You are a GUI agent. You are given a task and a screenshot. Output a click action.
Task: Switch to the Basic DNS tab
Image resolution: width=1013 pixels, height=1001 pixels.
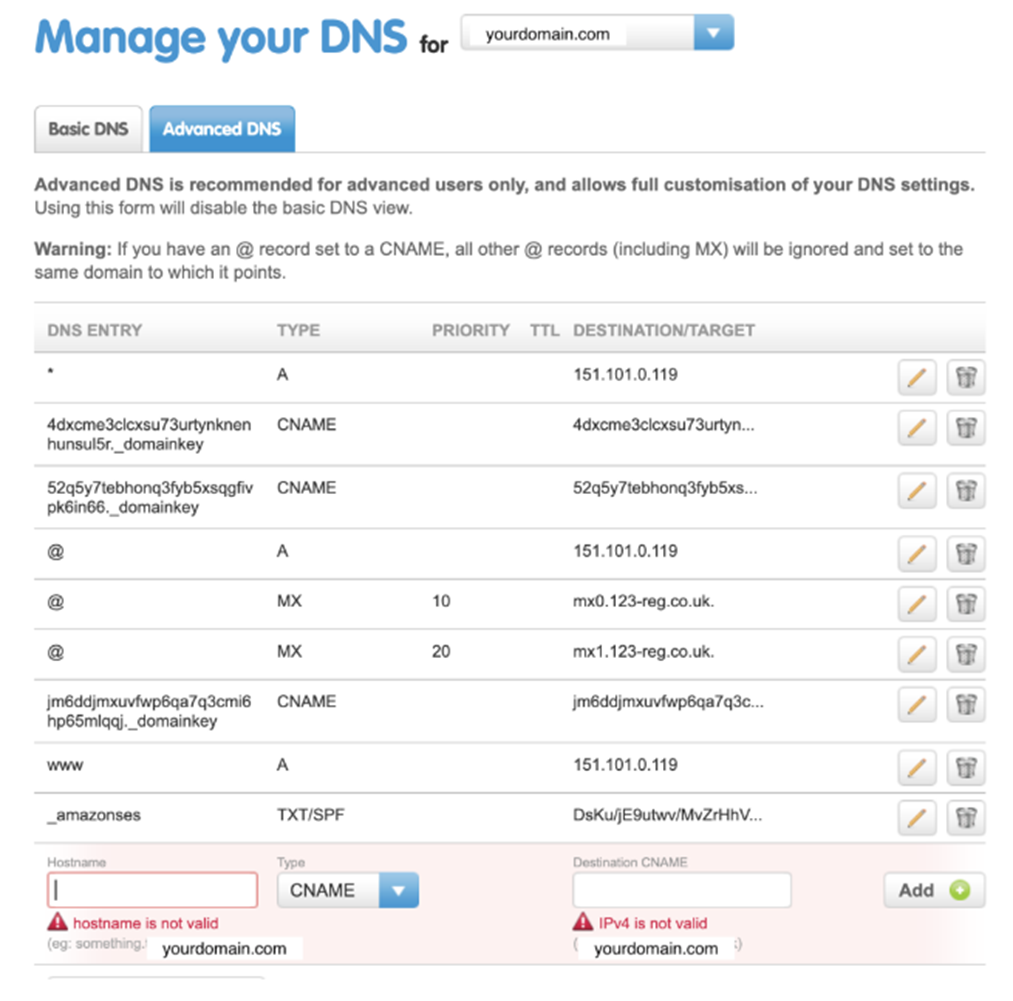(88, 128)
